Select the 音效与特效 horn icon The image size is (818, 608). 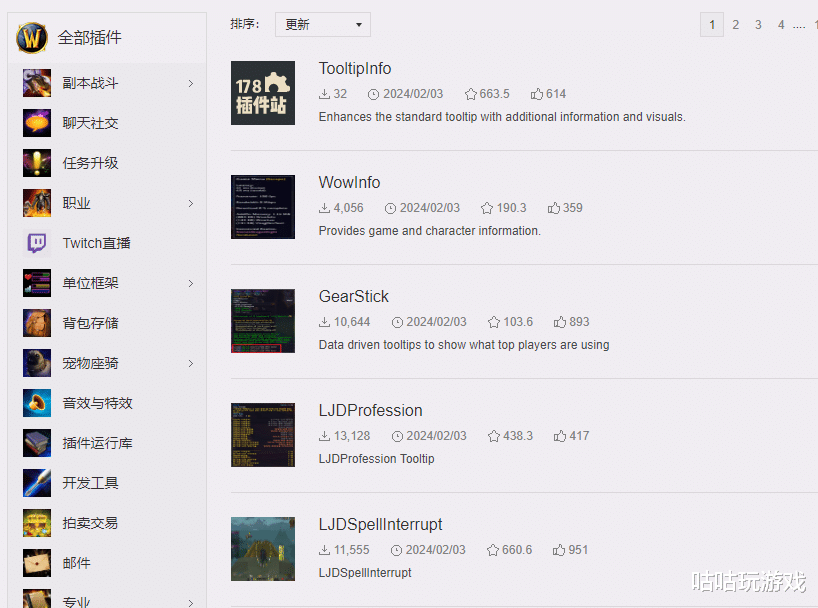coord(37,403)
